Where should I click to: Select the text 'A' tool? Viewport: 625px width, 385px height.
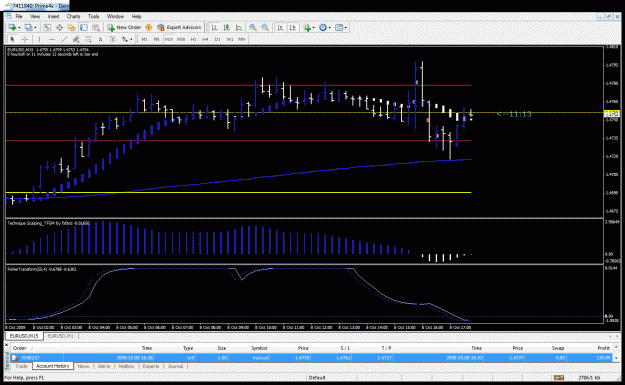pyautogui.click(x=100, y=39)
